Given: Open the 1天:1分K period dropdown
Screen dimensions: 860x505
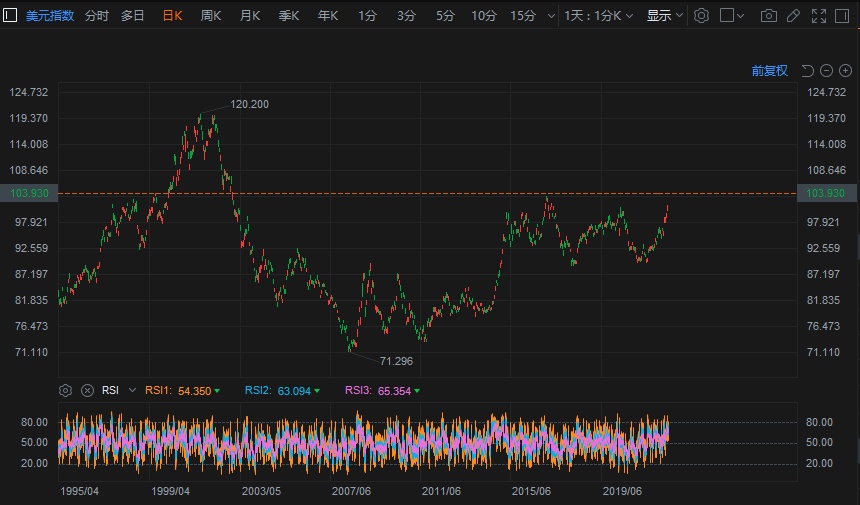Looking at the screenshot, I should click(x=597, y=16).
